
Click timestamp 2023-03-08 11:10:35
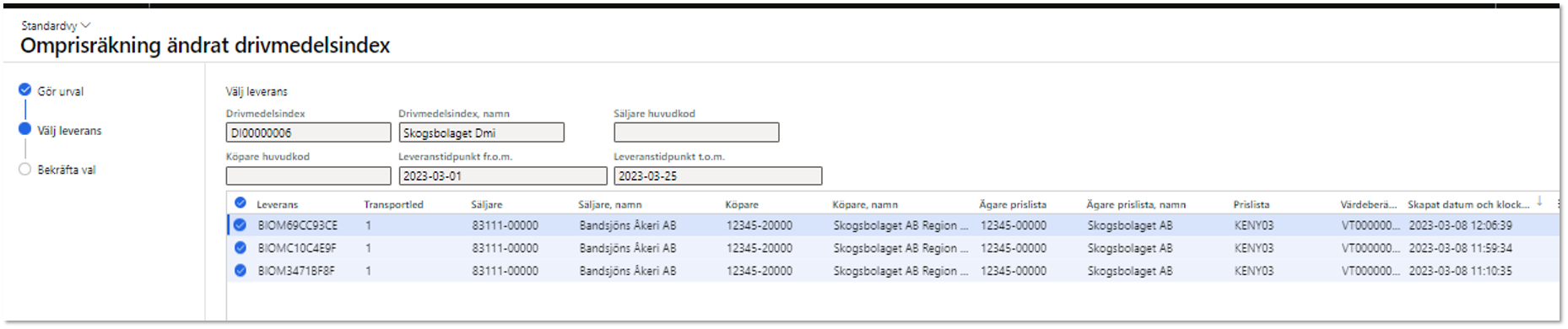[1461, 271]
